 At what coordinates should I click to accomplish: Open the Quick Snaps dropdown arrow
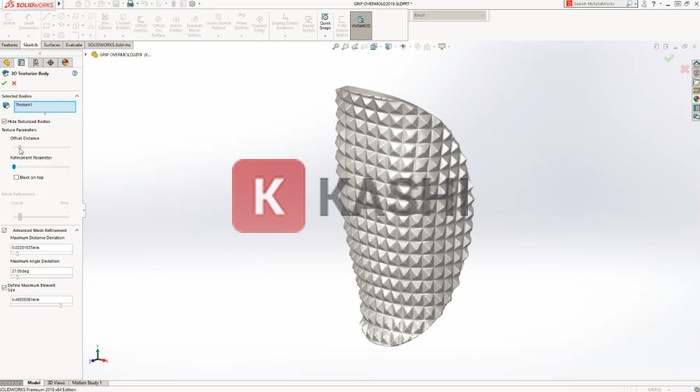pyautogui.click(x=325, y=36)
